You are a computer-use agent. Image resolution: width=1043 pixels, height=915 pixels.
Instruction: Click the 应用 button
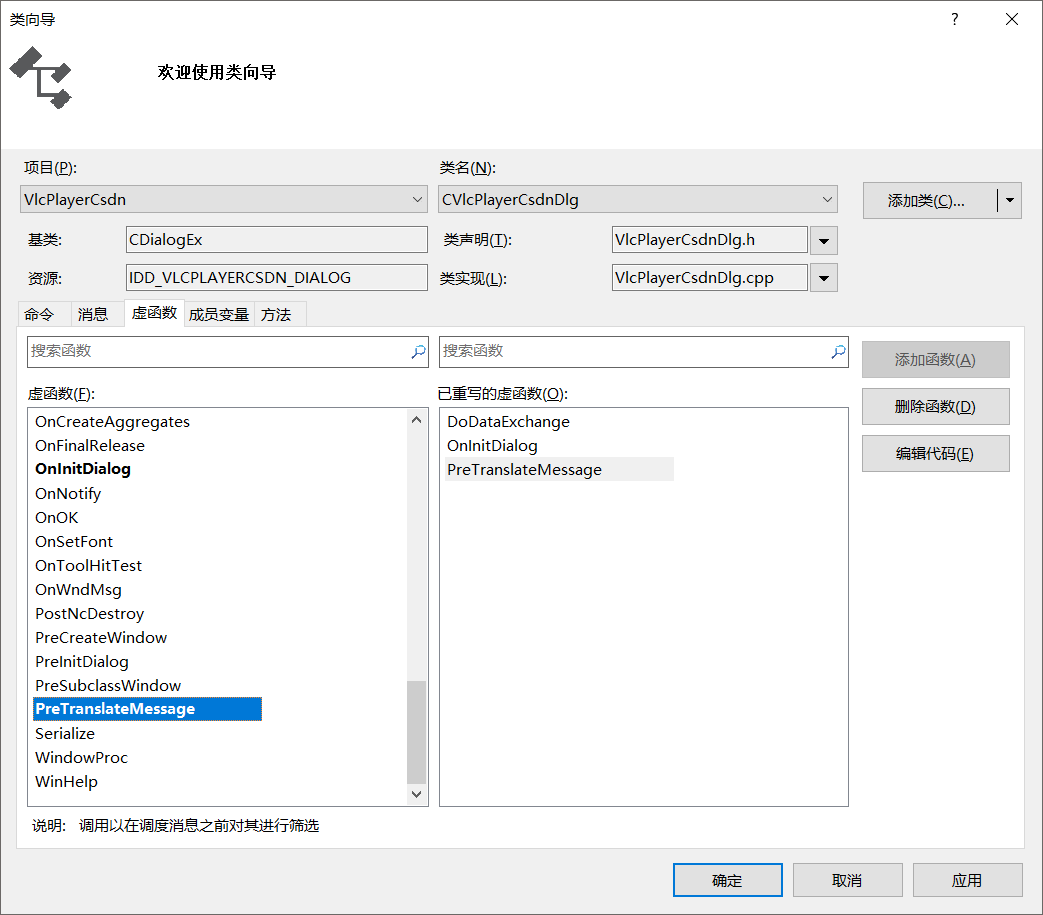(967, 880)
